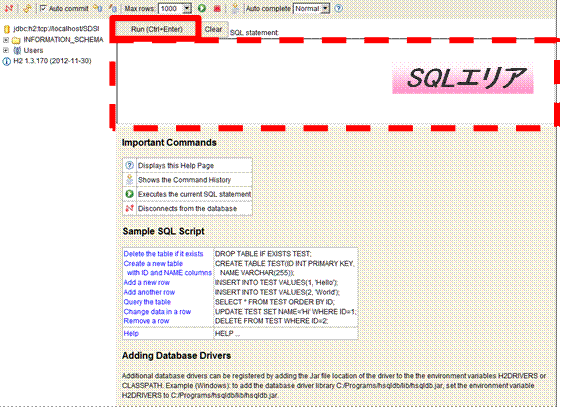Screen dimensions: 561x407
Task: Select the H2 1.3.170 version entry
Action: (x=52, y=61)
